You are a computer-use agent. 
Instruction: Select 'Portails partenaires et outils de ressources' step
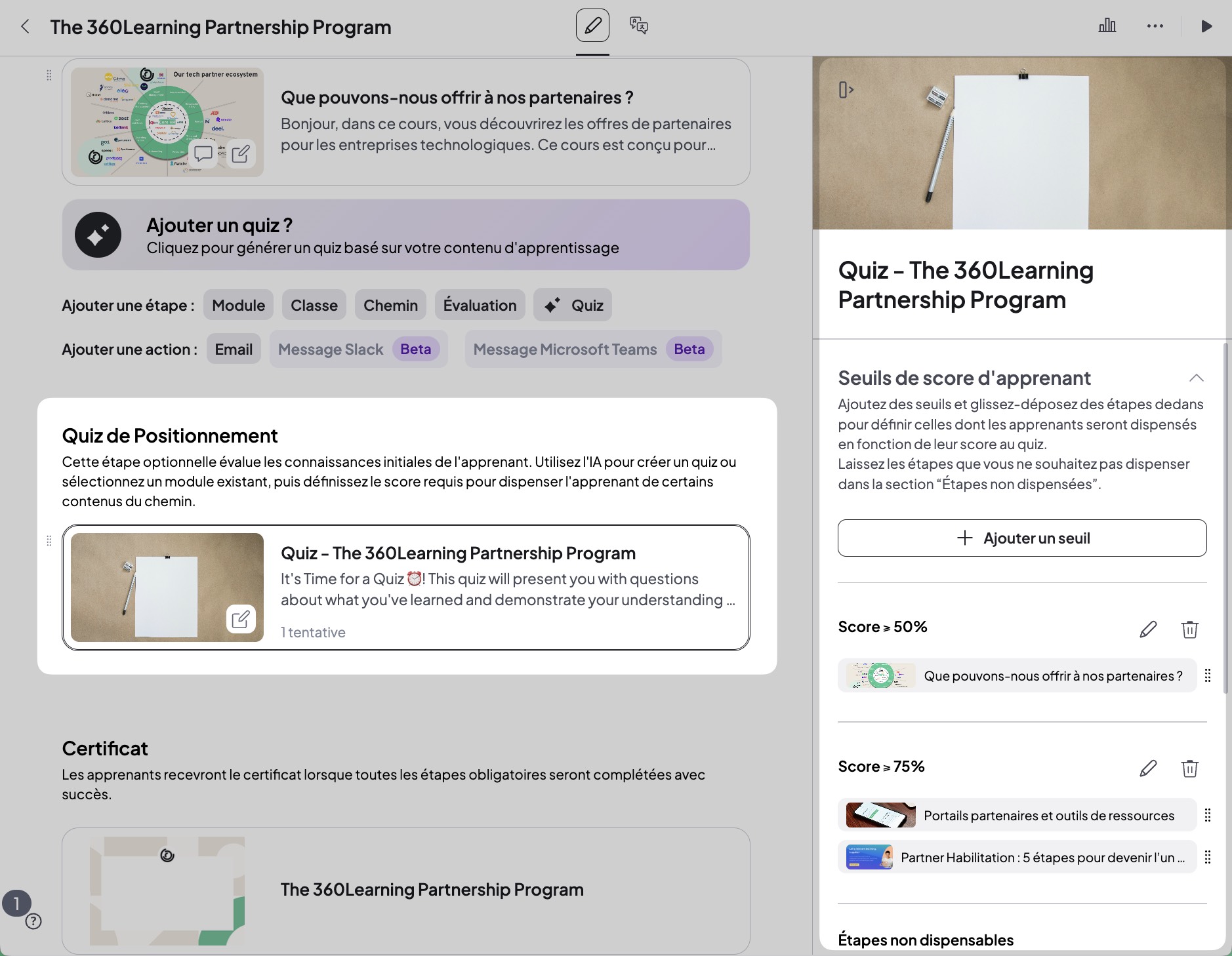[x=1017, y=815]
